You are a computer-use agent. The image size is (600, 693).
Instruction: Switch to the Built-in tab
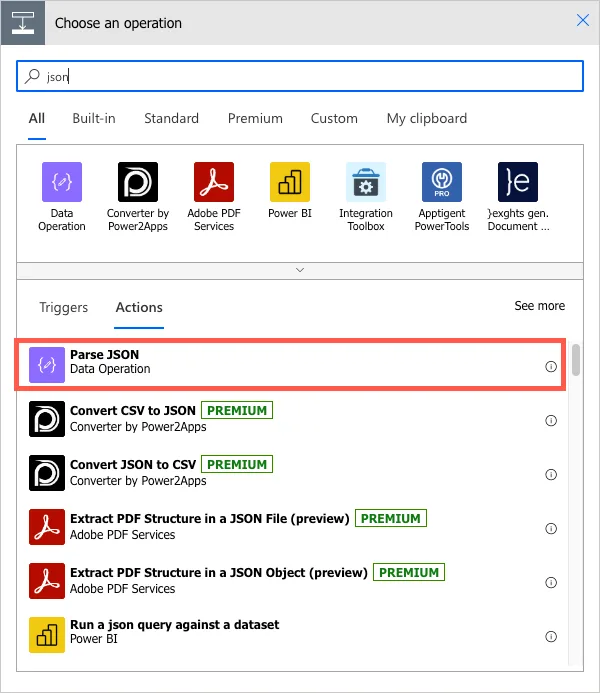coord(94,118)
